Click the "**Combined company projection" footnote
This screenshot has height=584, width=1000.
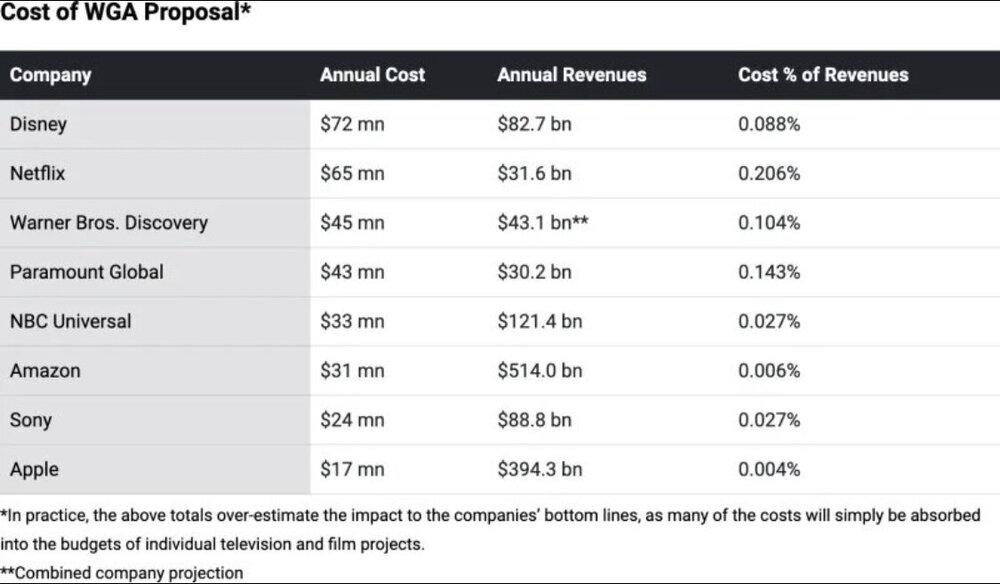coord(122,573)
